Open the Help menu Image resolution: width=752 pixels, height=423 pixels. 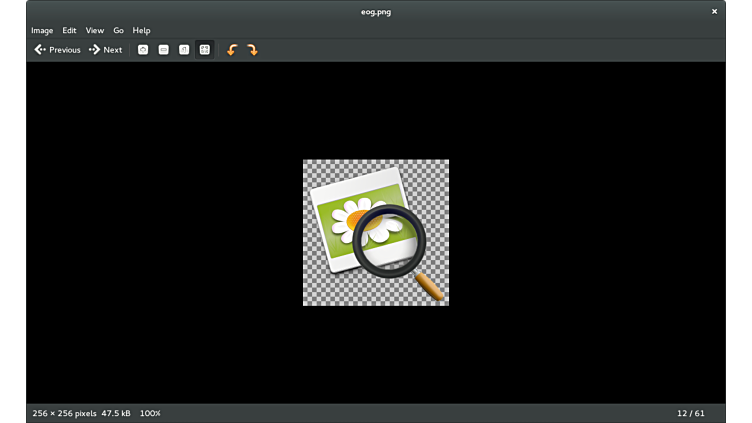pyautogui.click(x=141, y=31)
